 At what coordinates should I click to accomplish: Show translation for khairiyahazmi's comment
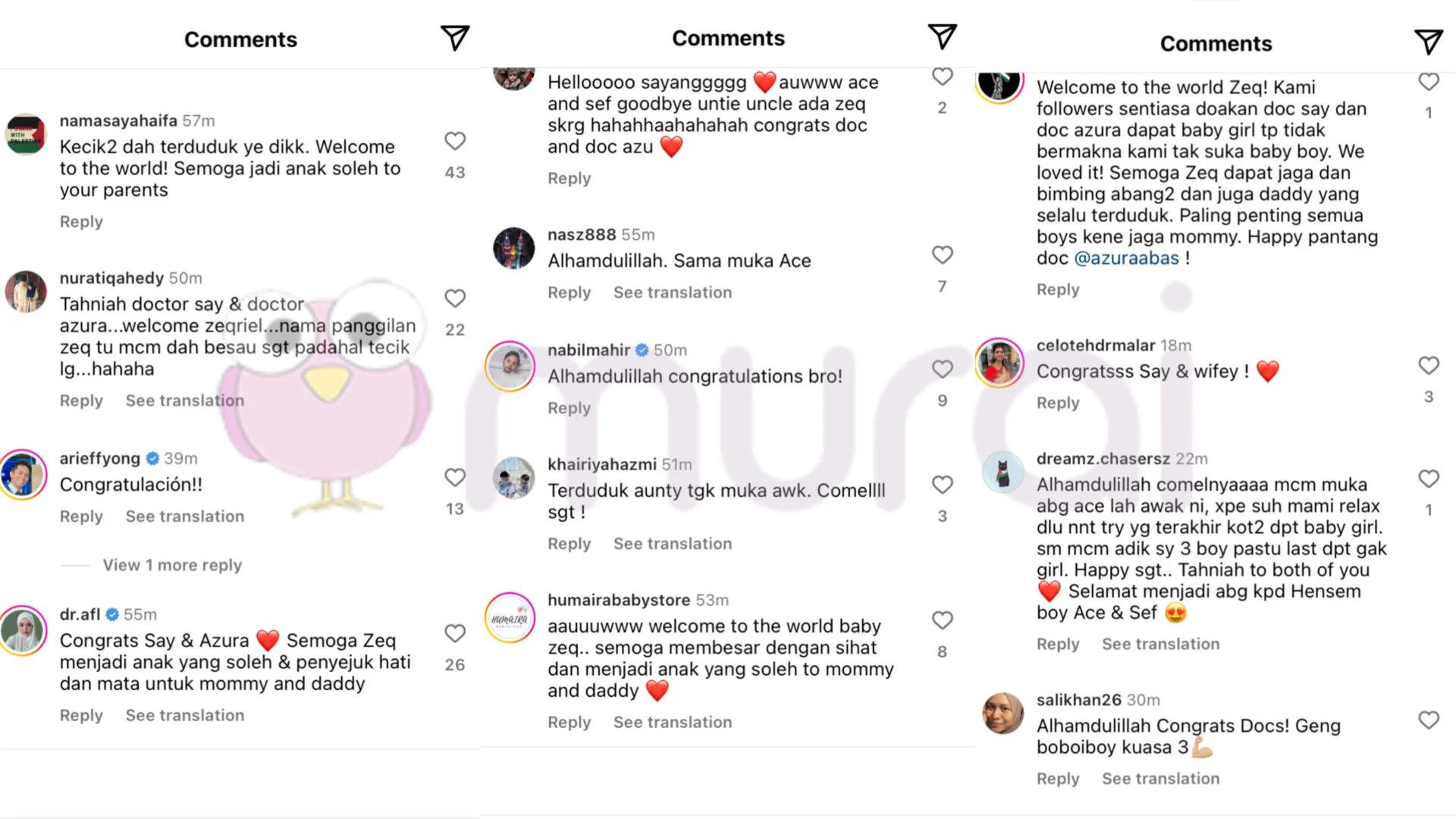click(x=672, y=544)
